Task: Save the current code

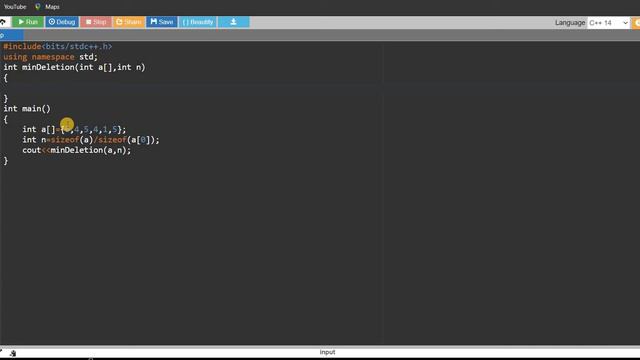Action: point(162,22)
